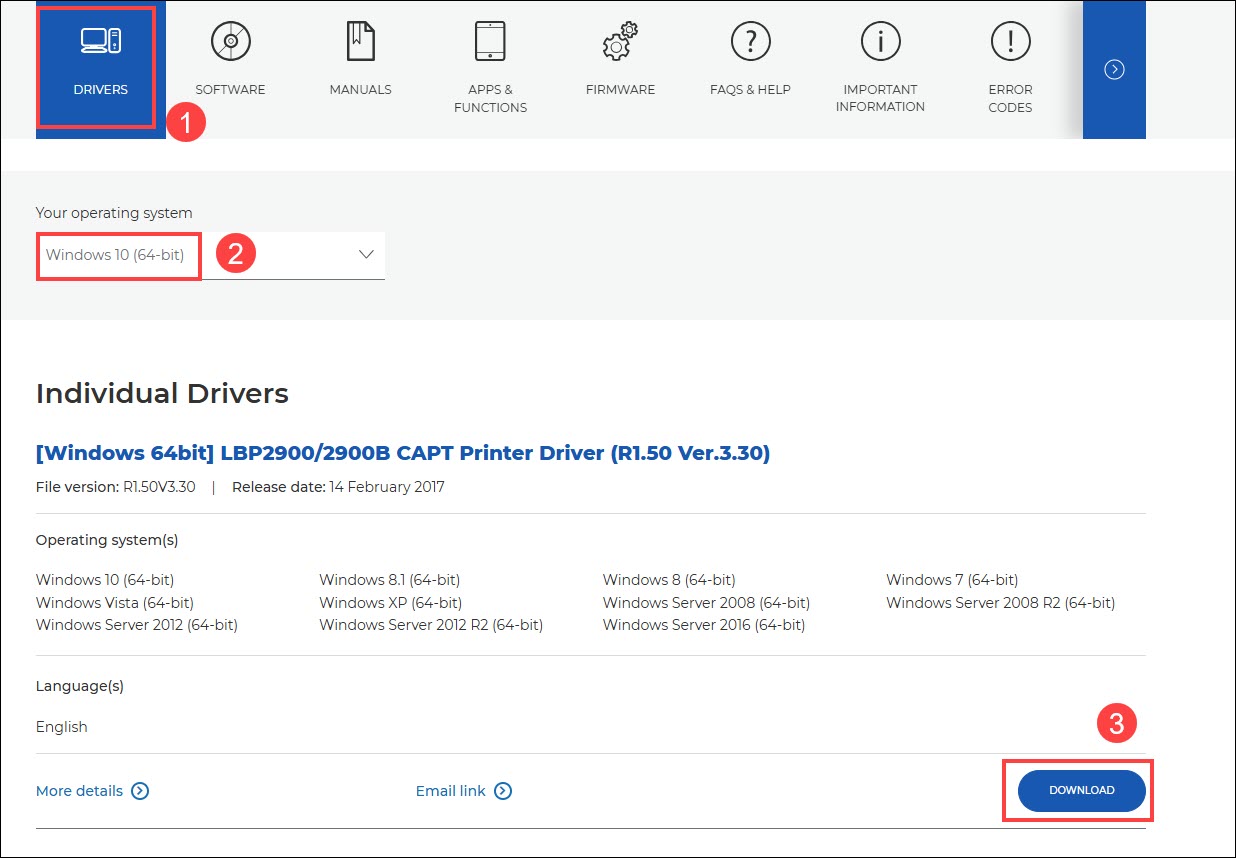Switch to the Software tab

tap(230, 69)
